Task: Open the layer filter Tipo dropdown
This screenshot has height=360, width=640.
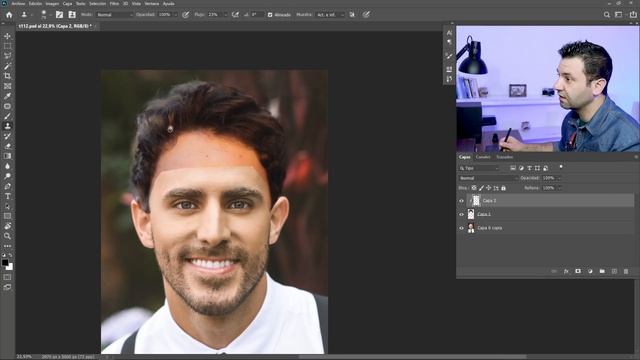Action: 479,168
